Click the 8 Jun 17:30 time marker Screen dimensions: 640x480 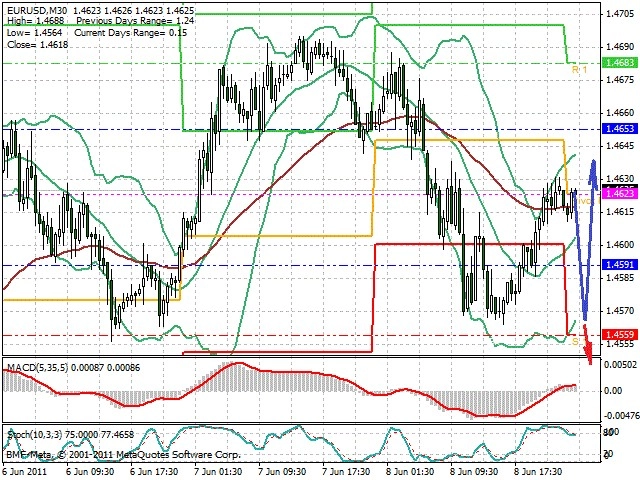point(538,472)
